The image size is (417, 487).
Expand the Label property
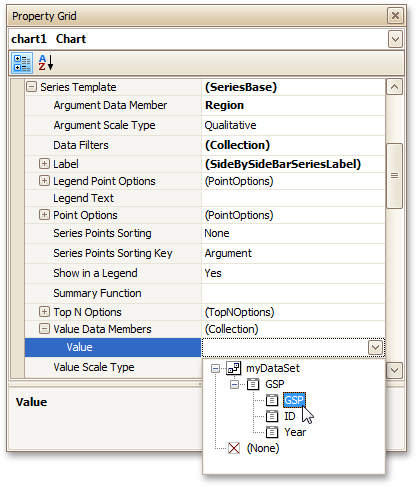click(44, 164)
